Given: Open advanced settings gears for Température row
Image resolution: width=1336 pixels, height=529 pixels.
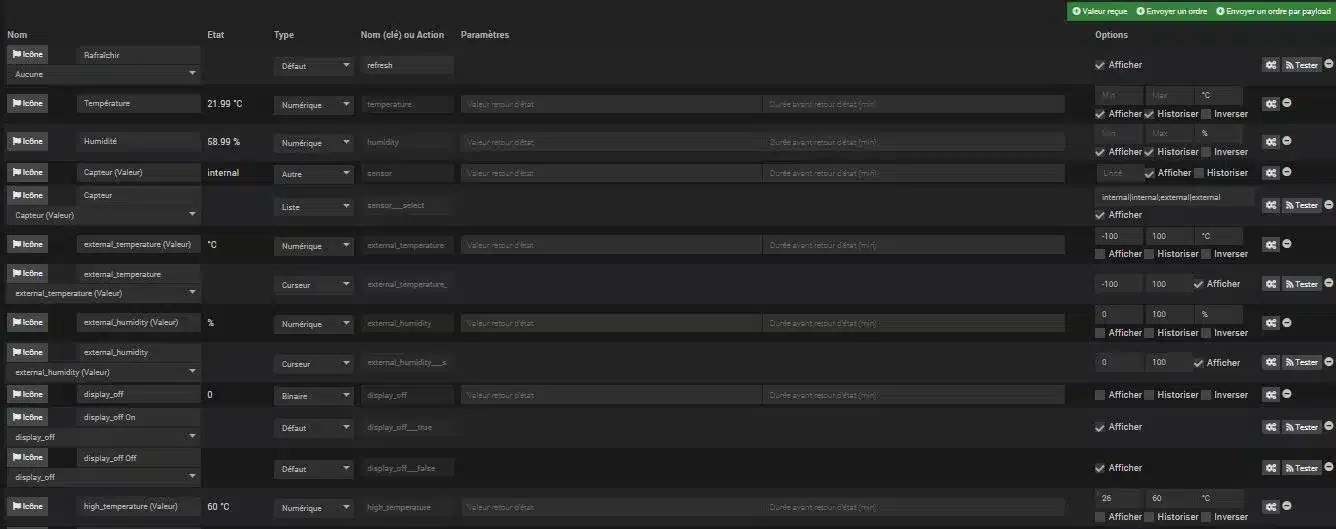Looking at the screenshot, I should pyautogui.click(x=1270, y=103).
